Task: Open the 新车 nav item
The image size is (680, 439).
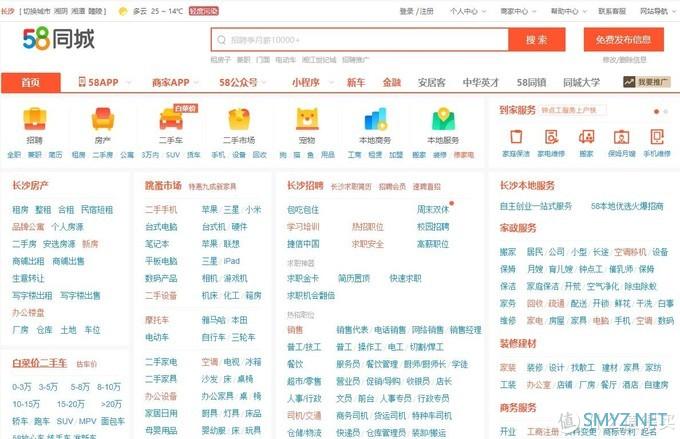Action: [356, 82]
